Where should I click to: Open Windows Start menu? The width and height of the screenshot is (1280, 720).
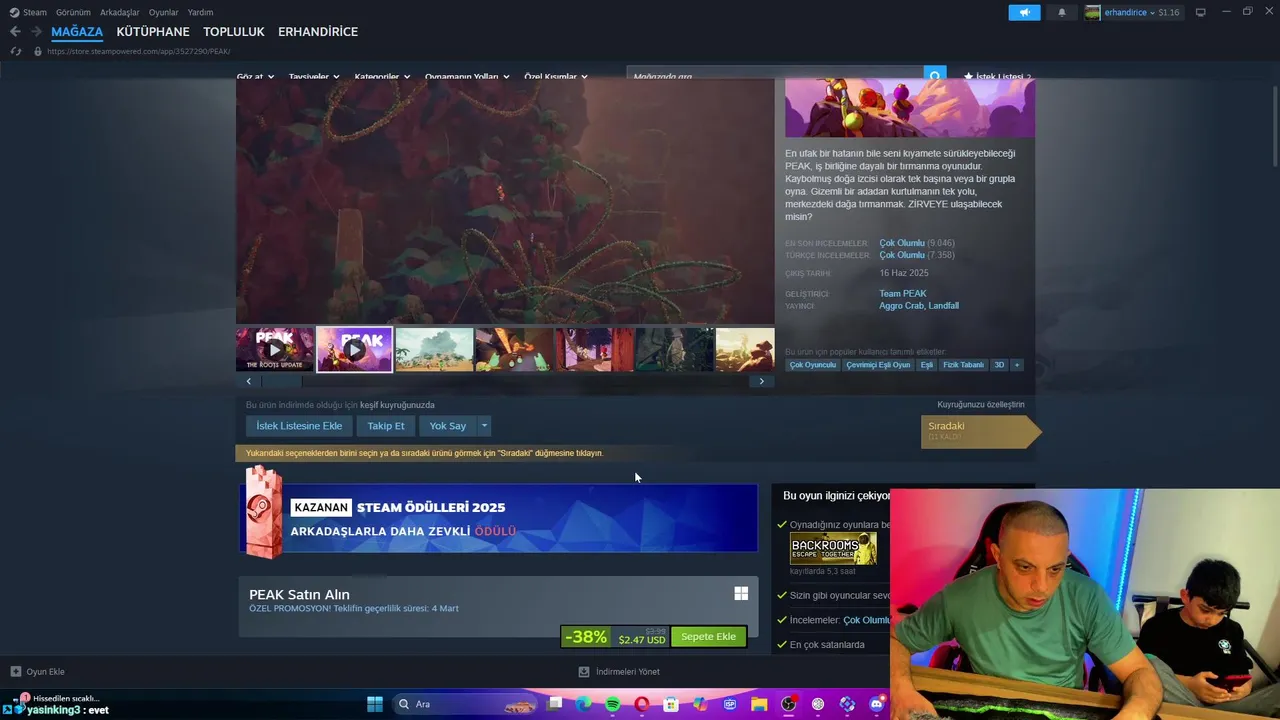point(375,704)
